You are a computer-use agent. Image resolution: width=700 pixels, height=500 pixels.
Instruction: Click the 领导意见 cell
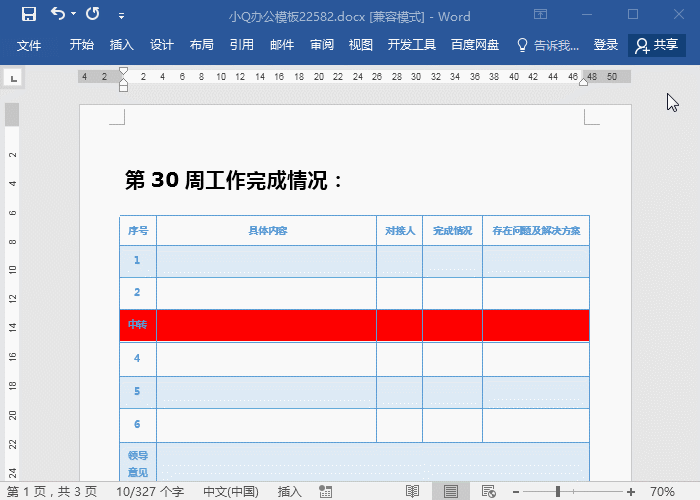(138, 463)
